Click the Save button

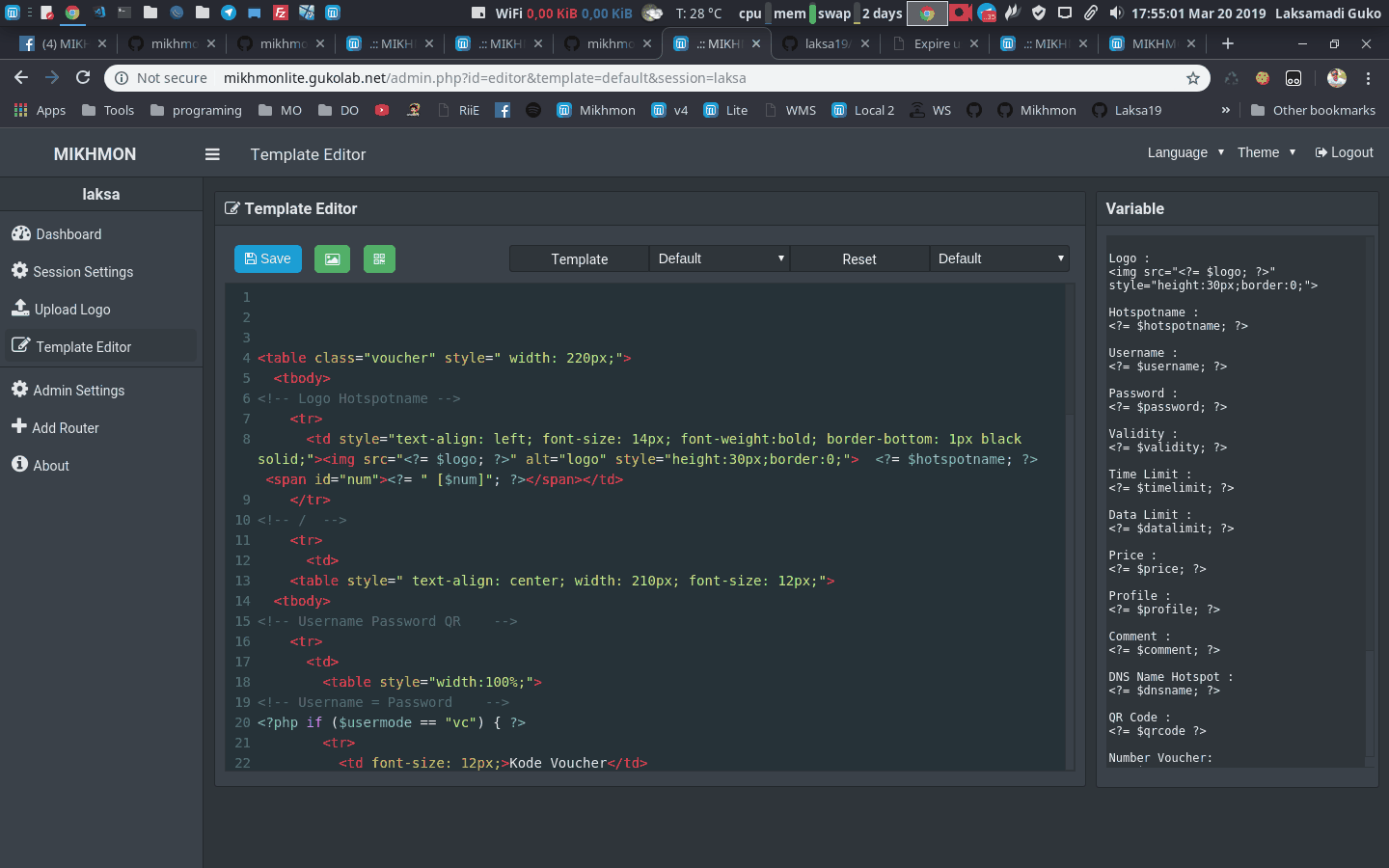267,258
